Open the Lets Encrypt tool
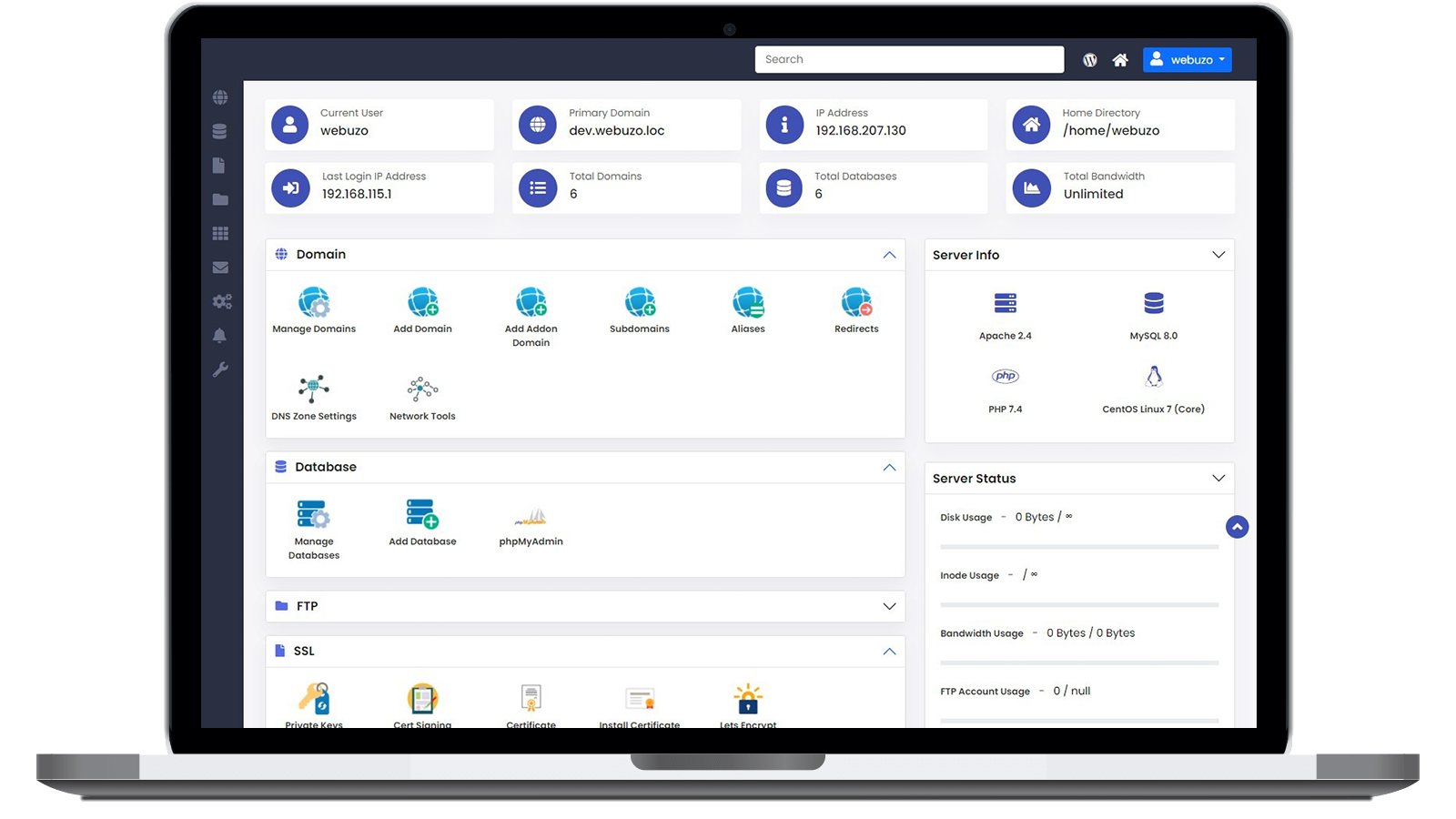This screenshot has width=1456, height=819. click(x=748, y=700)
